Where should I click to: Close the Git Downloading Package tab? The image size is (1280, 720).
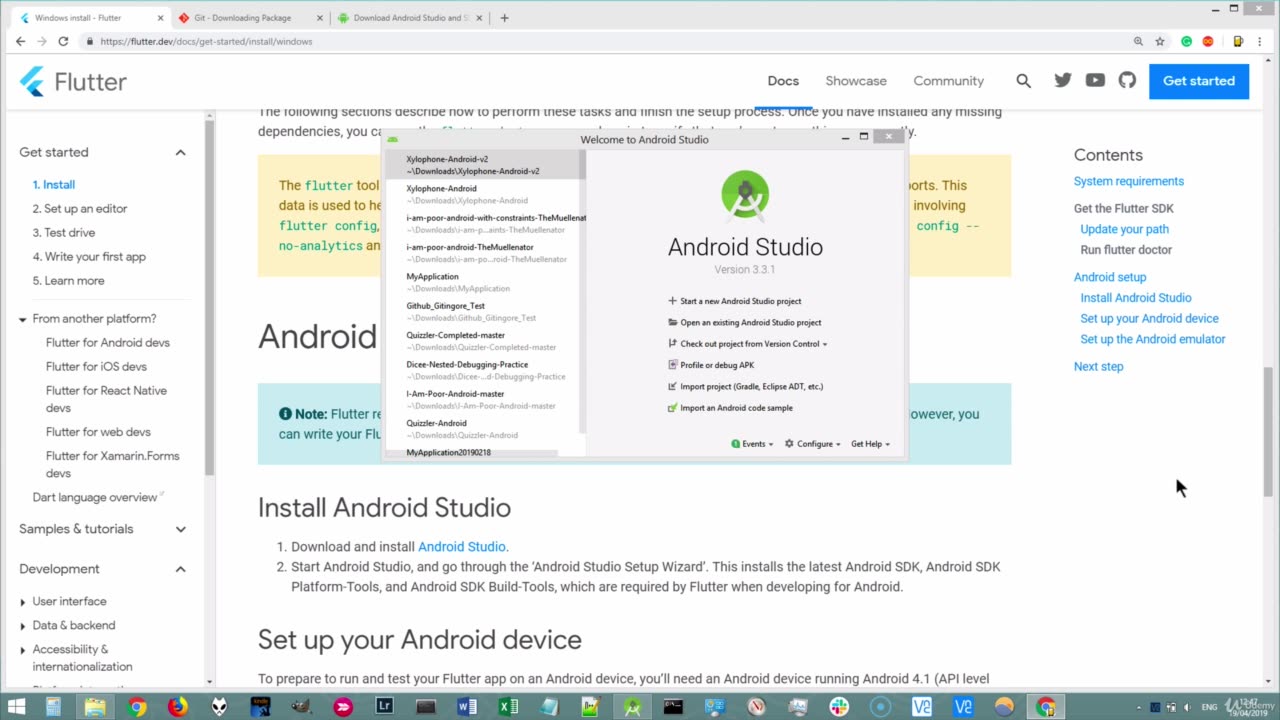(320, 18)
